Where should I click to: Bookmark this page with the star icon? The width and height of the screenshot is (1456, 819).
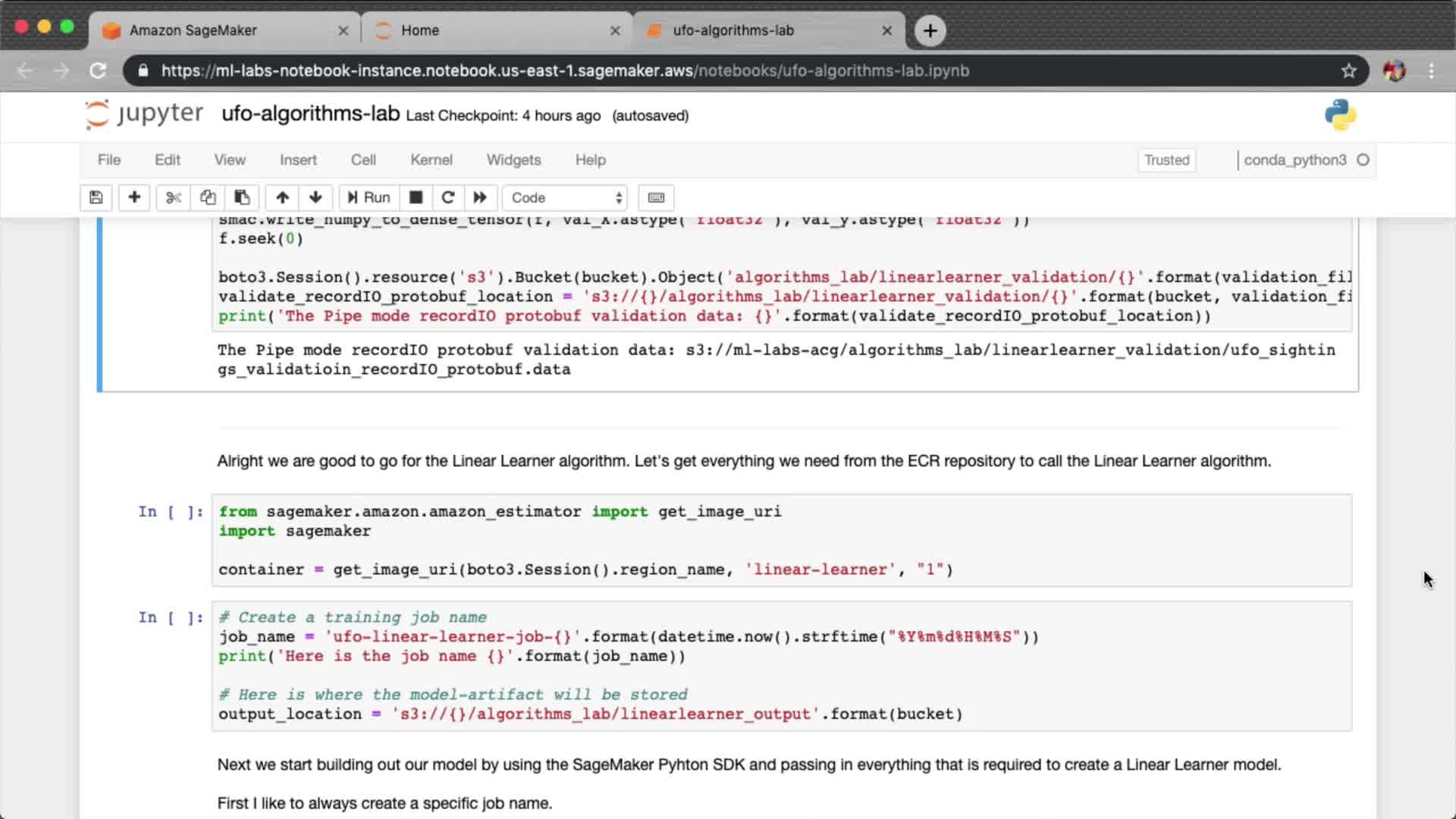coord(1348,71)
